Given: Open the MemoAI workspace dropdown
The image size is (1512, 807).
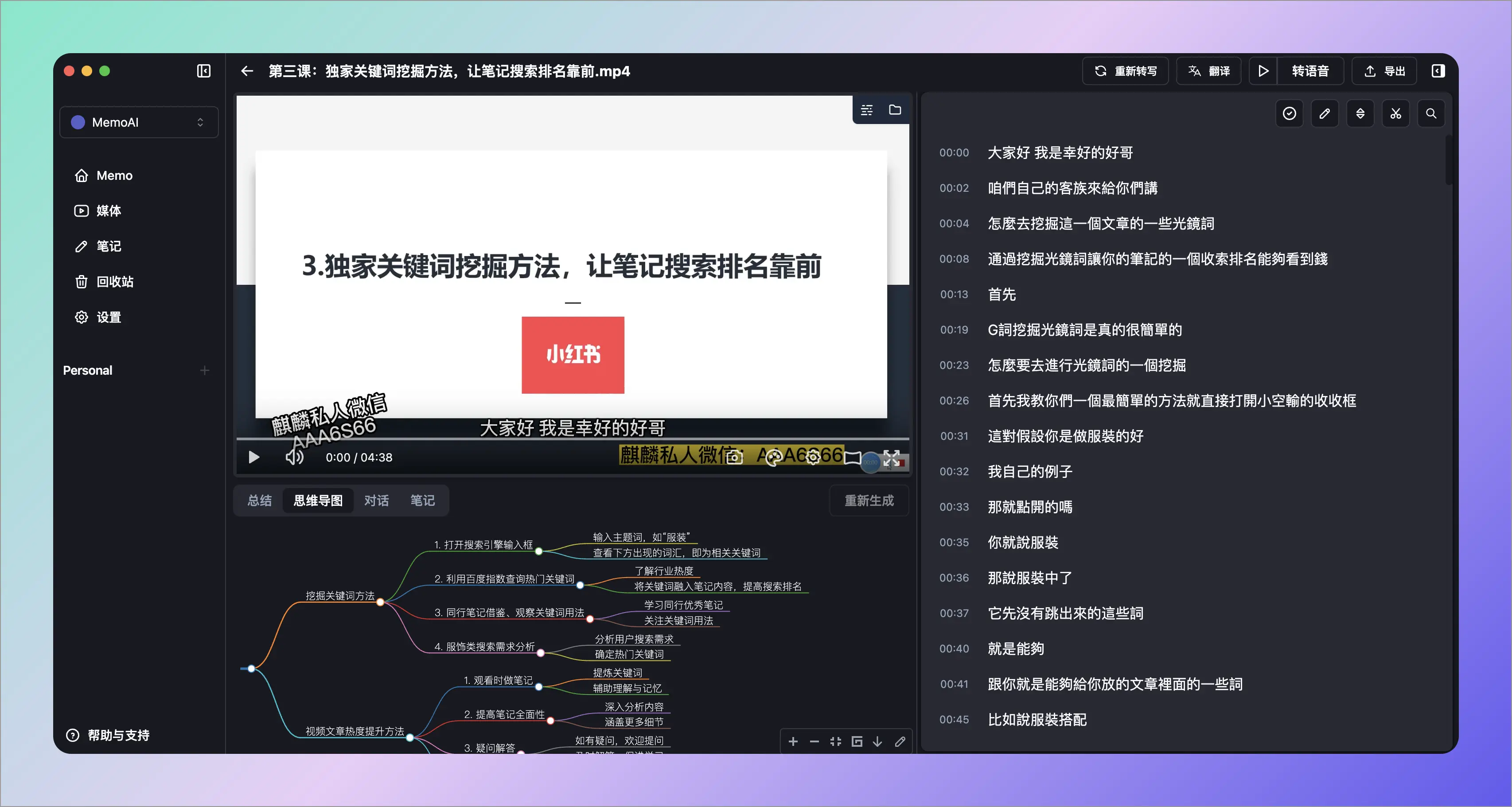Looking at the screenshot, I should (139, 122).
